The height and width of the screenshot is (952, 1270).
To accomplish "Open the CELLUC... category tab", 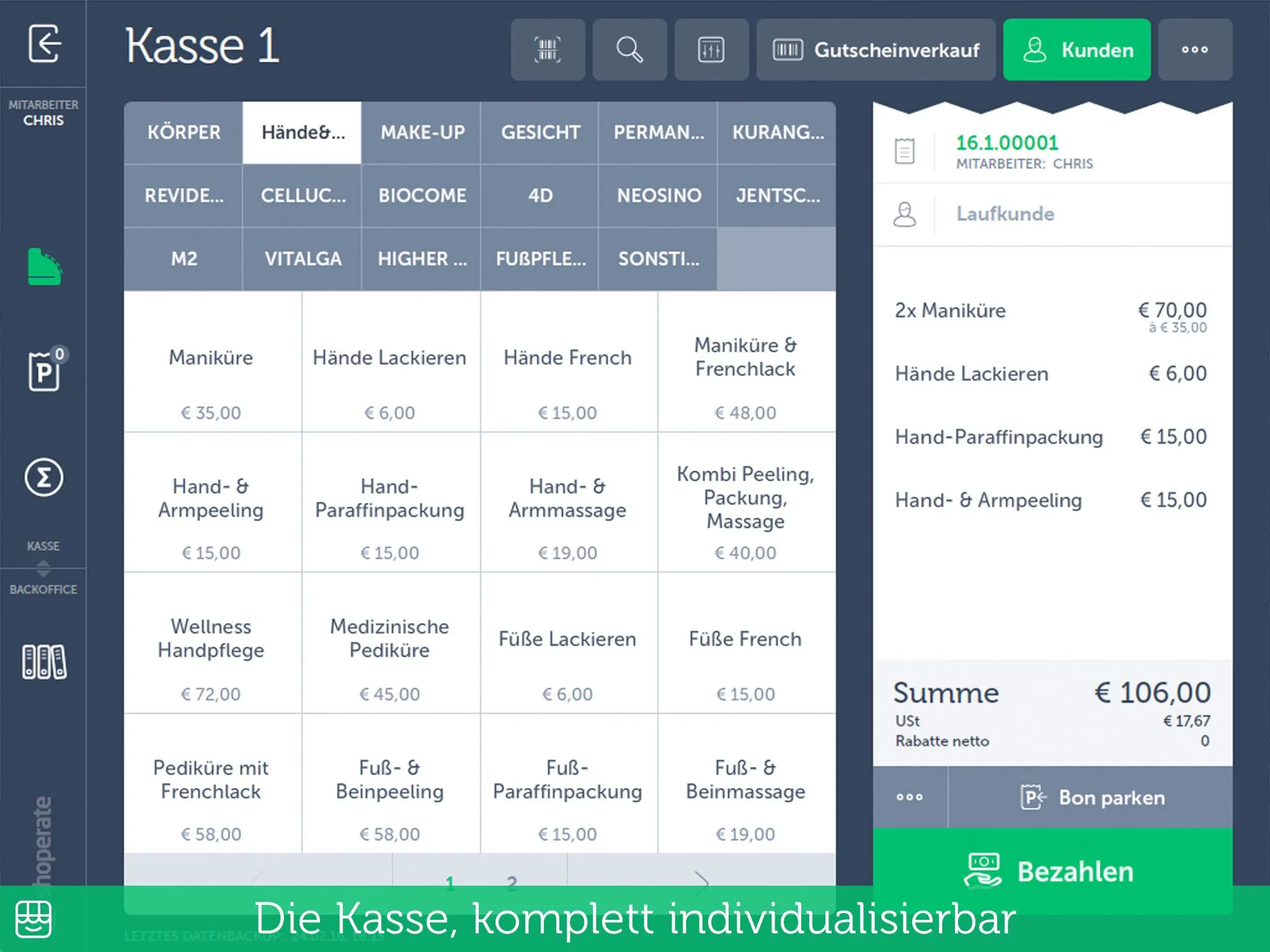I will click(x=302, y=196).
